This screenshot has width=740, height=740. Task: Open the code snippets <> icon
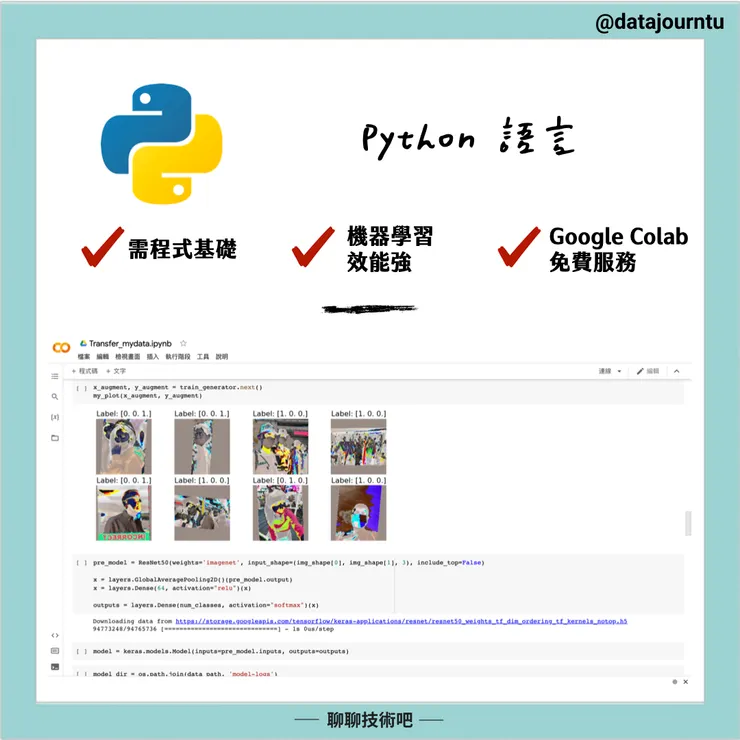pyautogui.click(x=55, y=635)
